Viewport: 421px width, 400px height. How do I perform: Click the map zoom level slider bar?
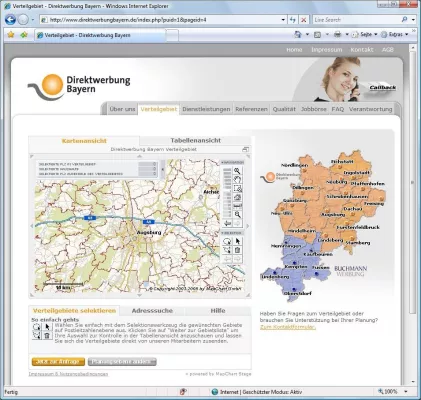click(227, 192)
